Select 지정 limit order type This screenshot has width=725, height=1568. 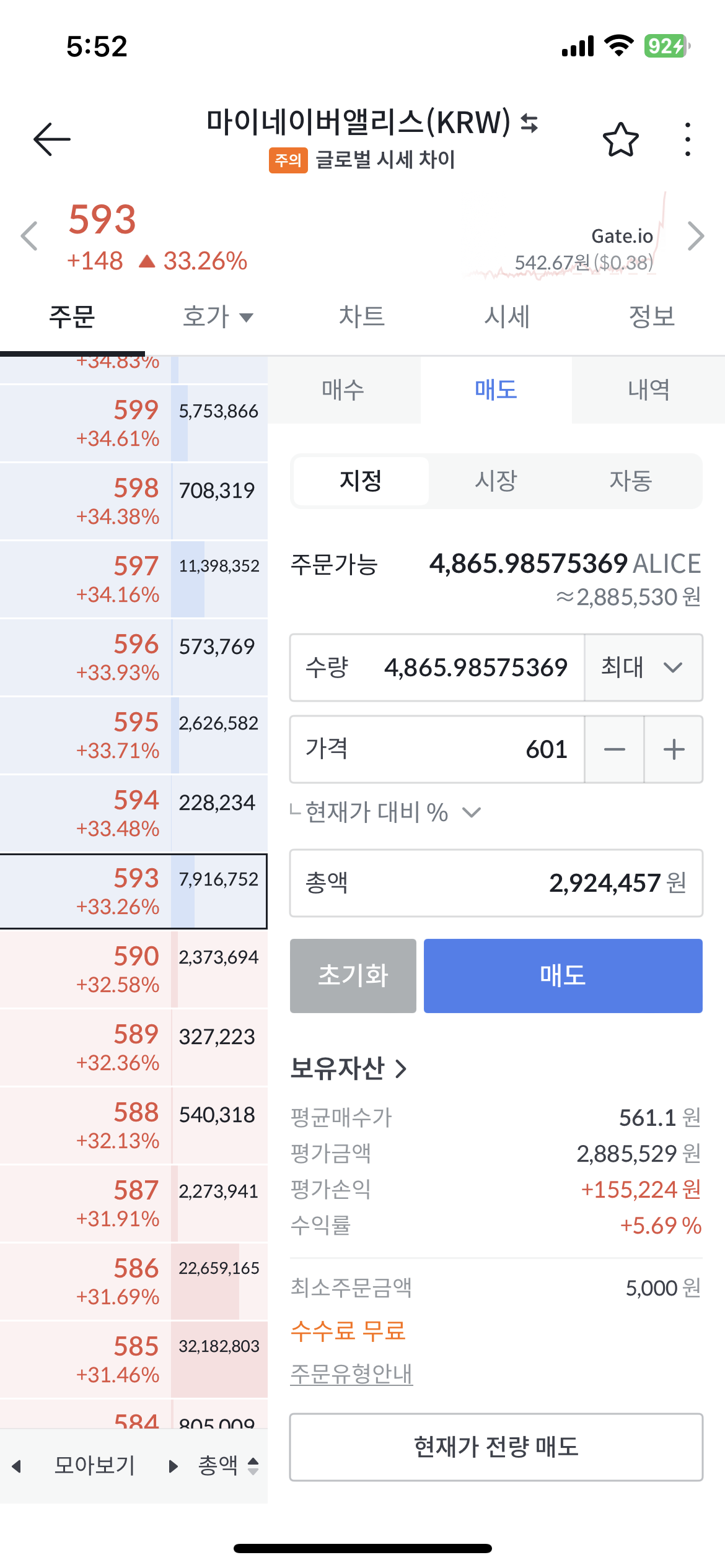[x=361, y=481]
